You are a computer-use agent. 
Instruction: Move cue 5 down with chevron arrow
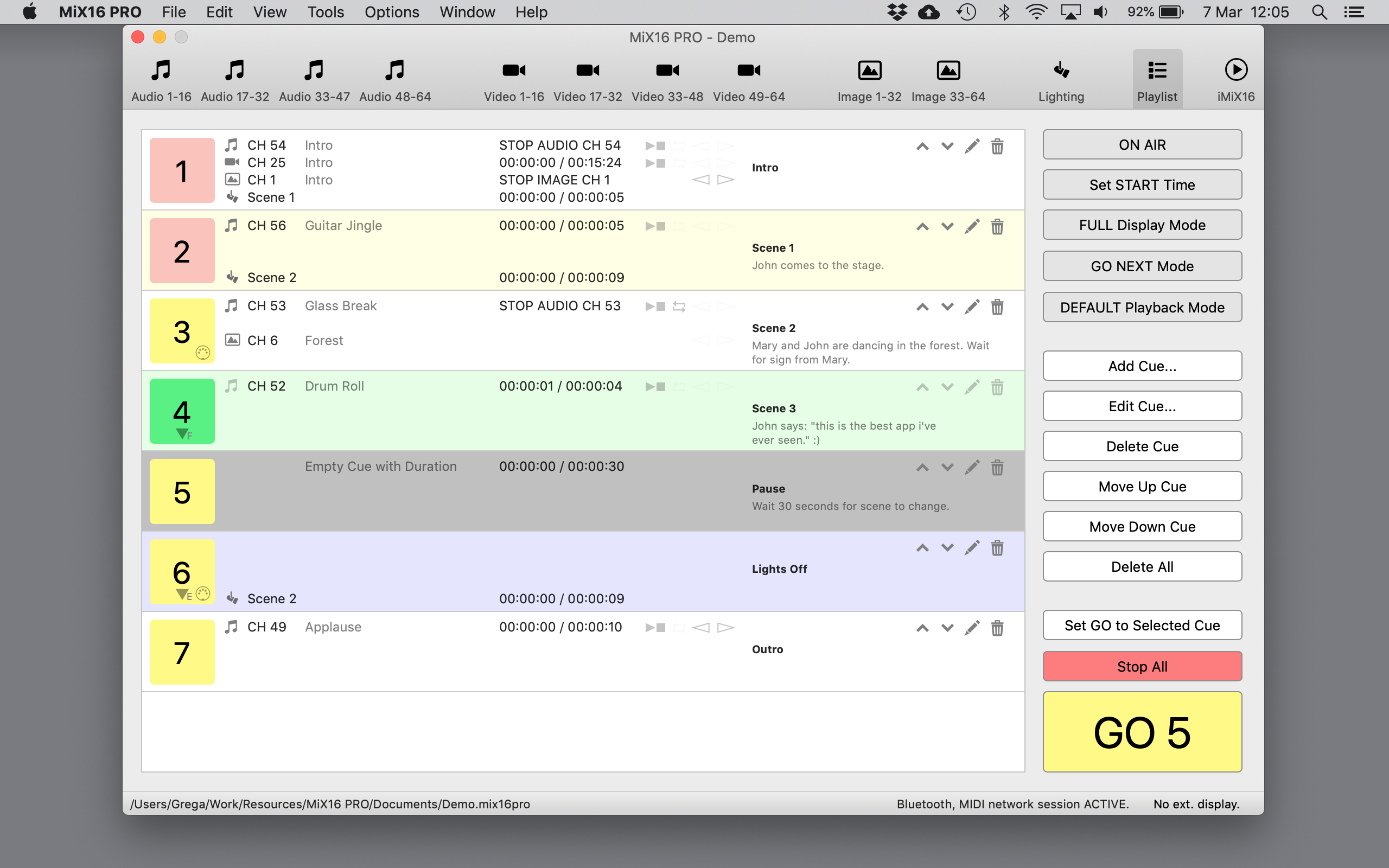click(947, 467)
